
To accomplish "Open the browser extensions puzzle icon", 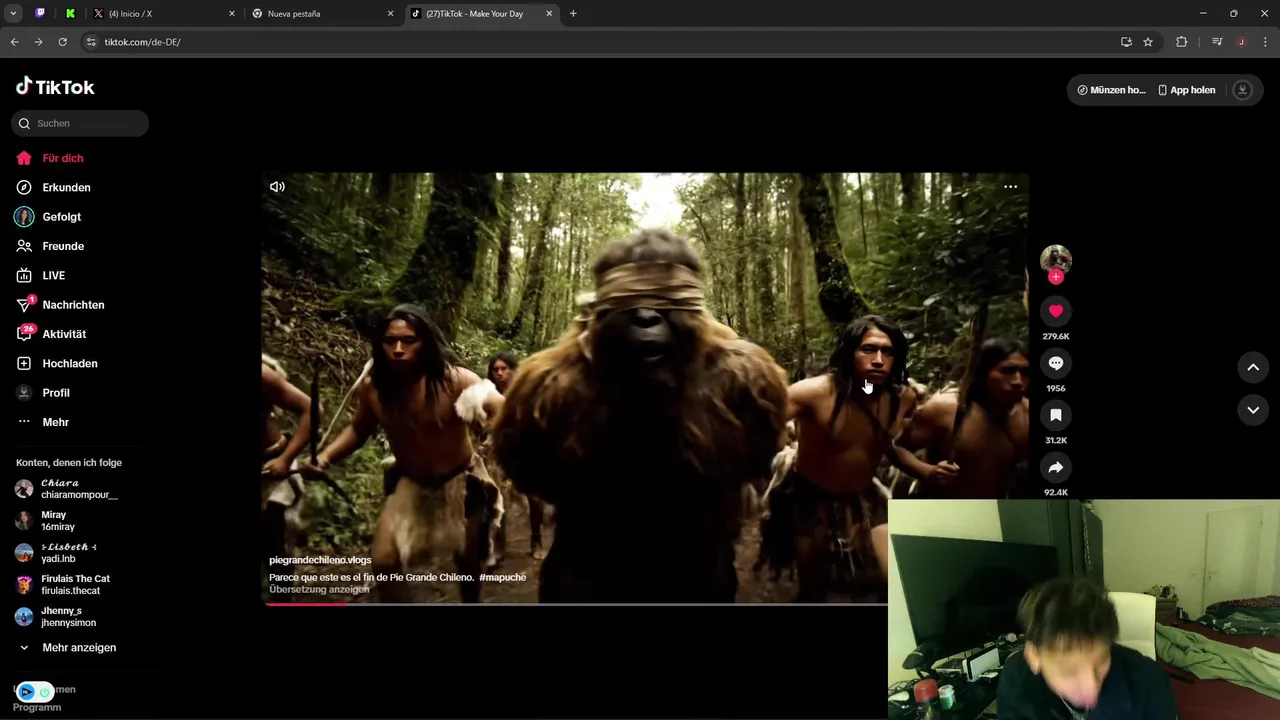I will coord(1181,42).
